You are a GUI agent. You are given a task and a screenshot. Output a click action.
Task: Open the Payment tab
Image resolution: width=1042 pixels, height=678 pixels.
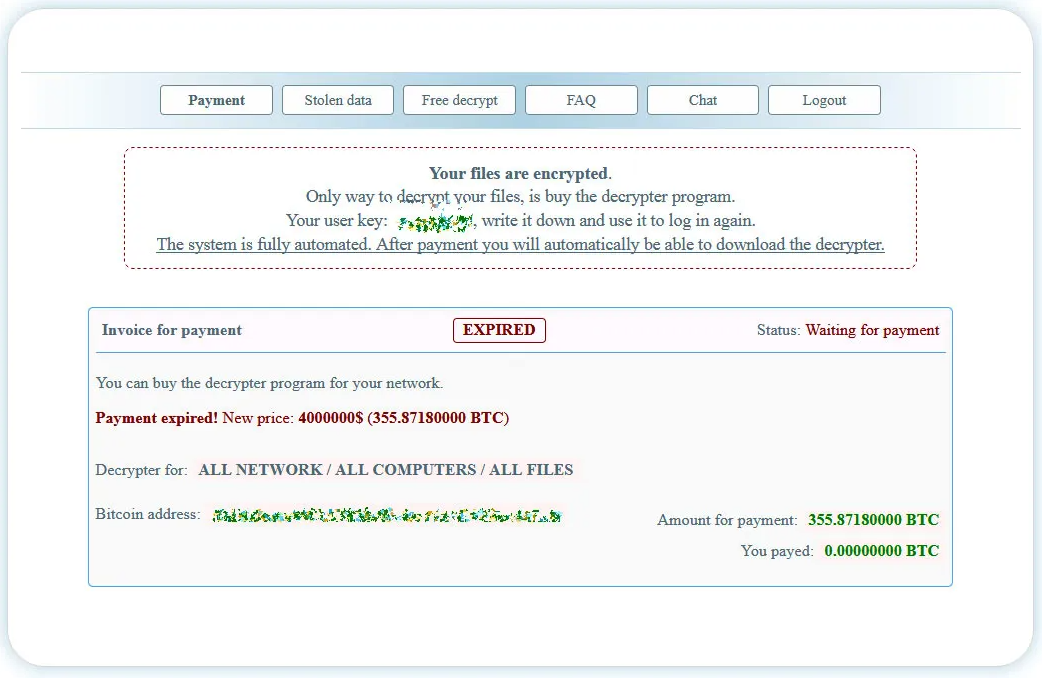pos(216,100)
